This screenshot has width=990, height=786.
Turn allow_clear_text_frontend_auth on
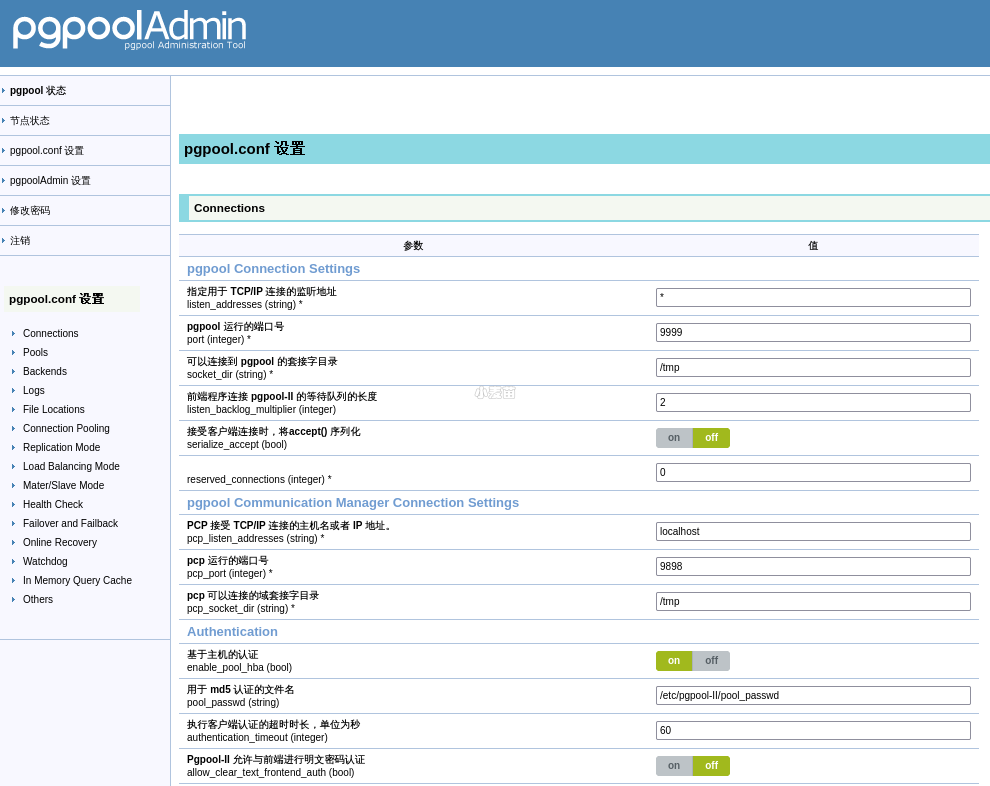click(674, 765)
